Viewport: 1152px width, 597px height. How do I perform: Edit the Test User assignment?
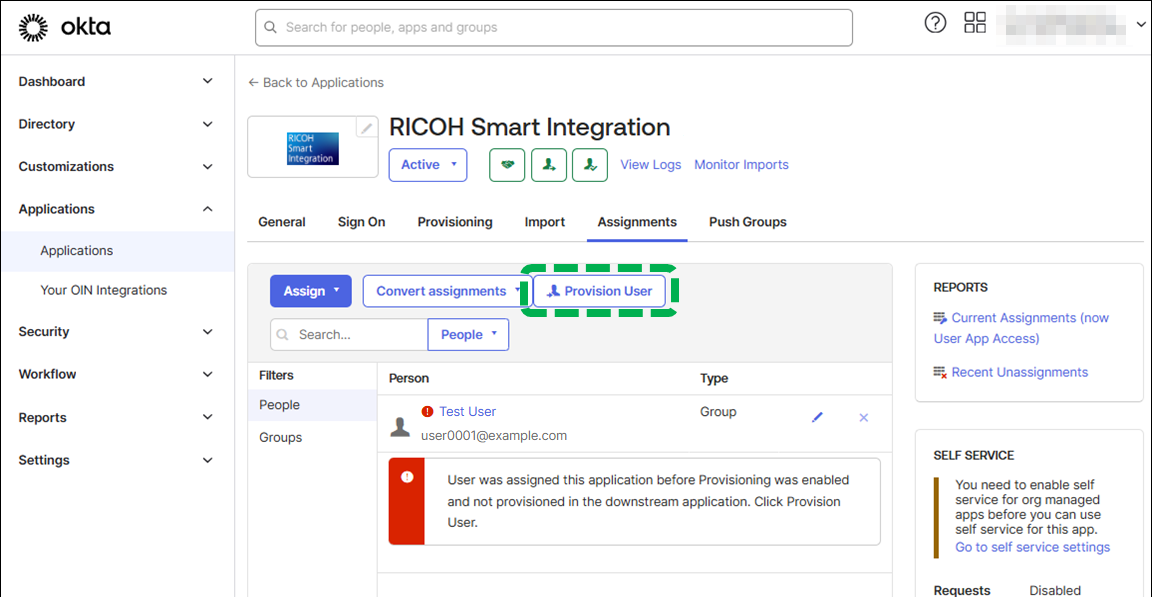click(x=817, y=417)
